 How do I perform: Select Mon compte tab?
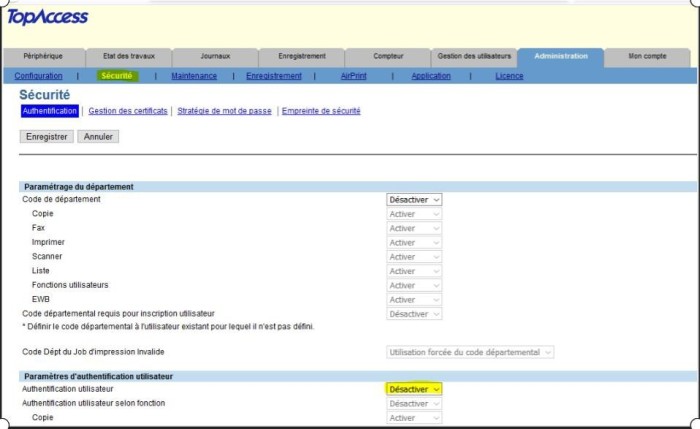pyautogui.click(x=646, y=56)
